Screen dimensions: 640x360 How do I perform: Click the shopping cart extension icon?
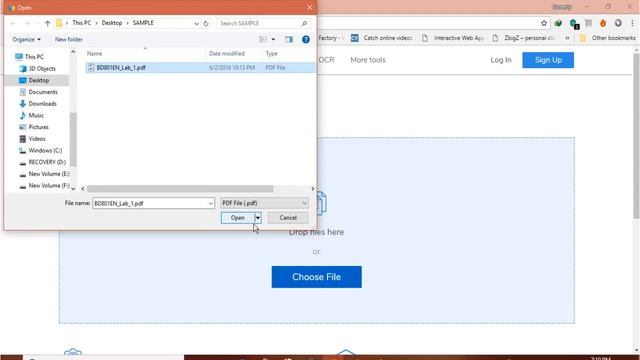[x=588, y=23]
